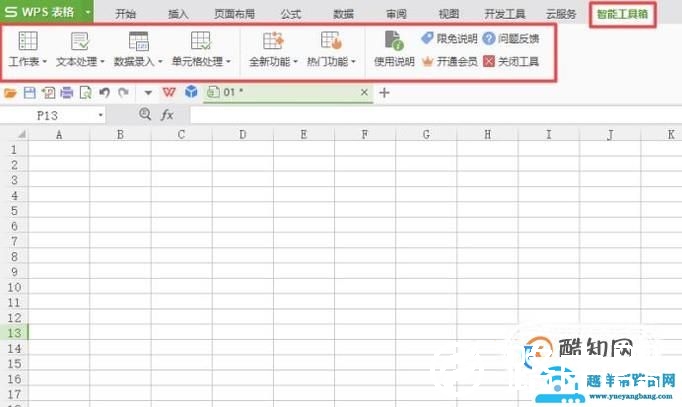Save the document with the floppy icon
Screen dimensions: 682x407
pyautogui.click(x=30, y=93)
